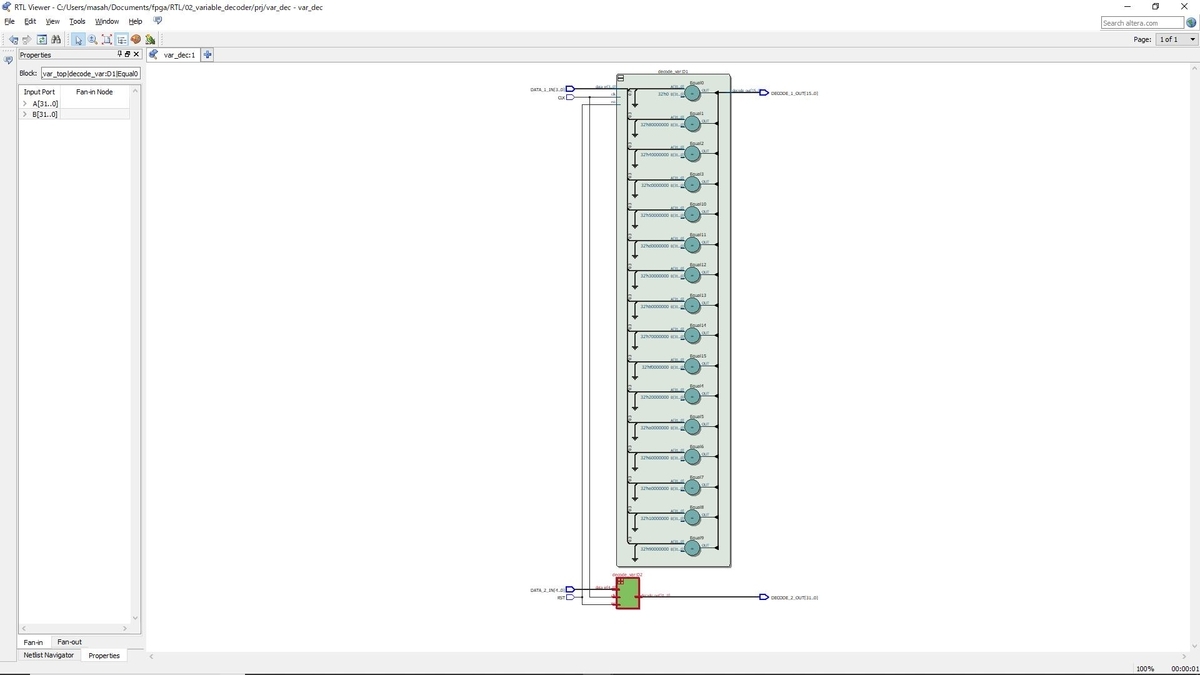Select the Equal8 comparator node
The width and height of the screenshot is (1200, 675).
693,518
